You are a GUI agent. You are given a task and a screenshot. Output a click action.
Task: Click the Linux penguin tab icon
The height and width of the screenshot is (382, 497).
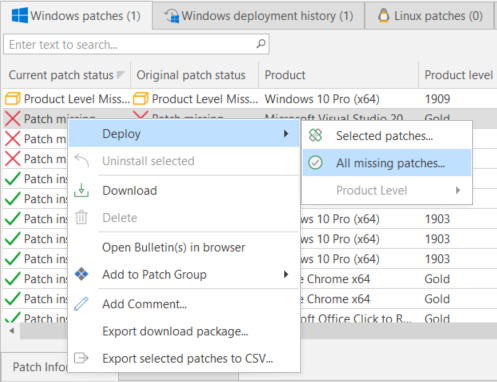[384, 15]
